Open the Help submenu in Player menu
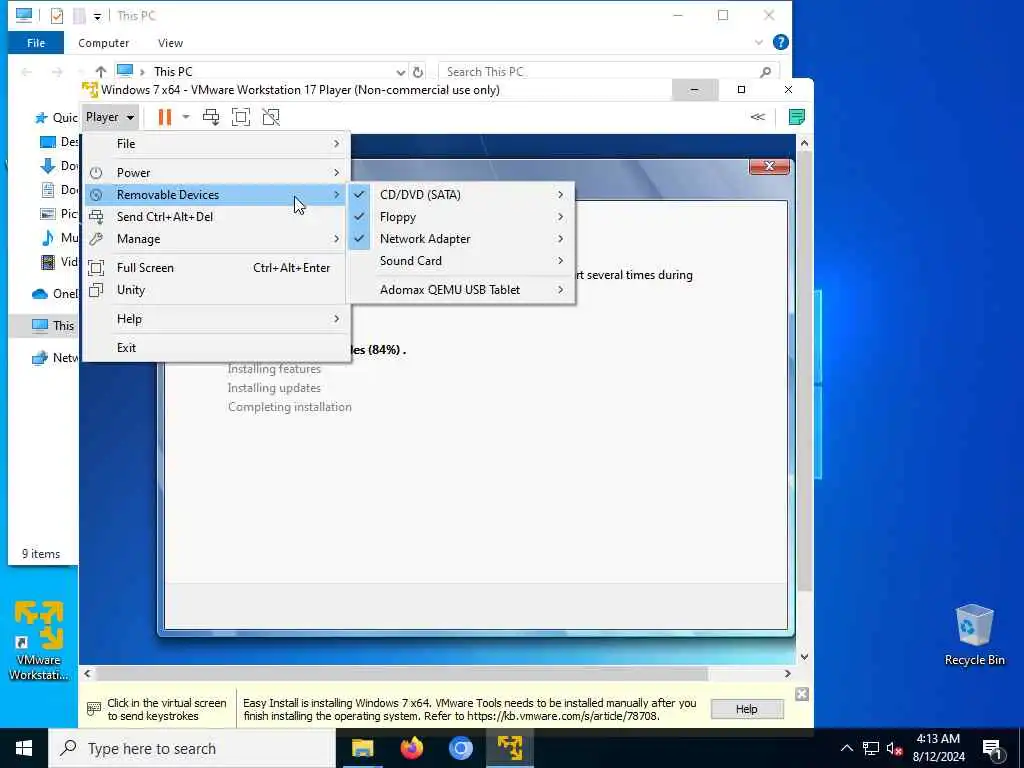1024x768 pixels. click(x=217, y=319)
